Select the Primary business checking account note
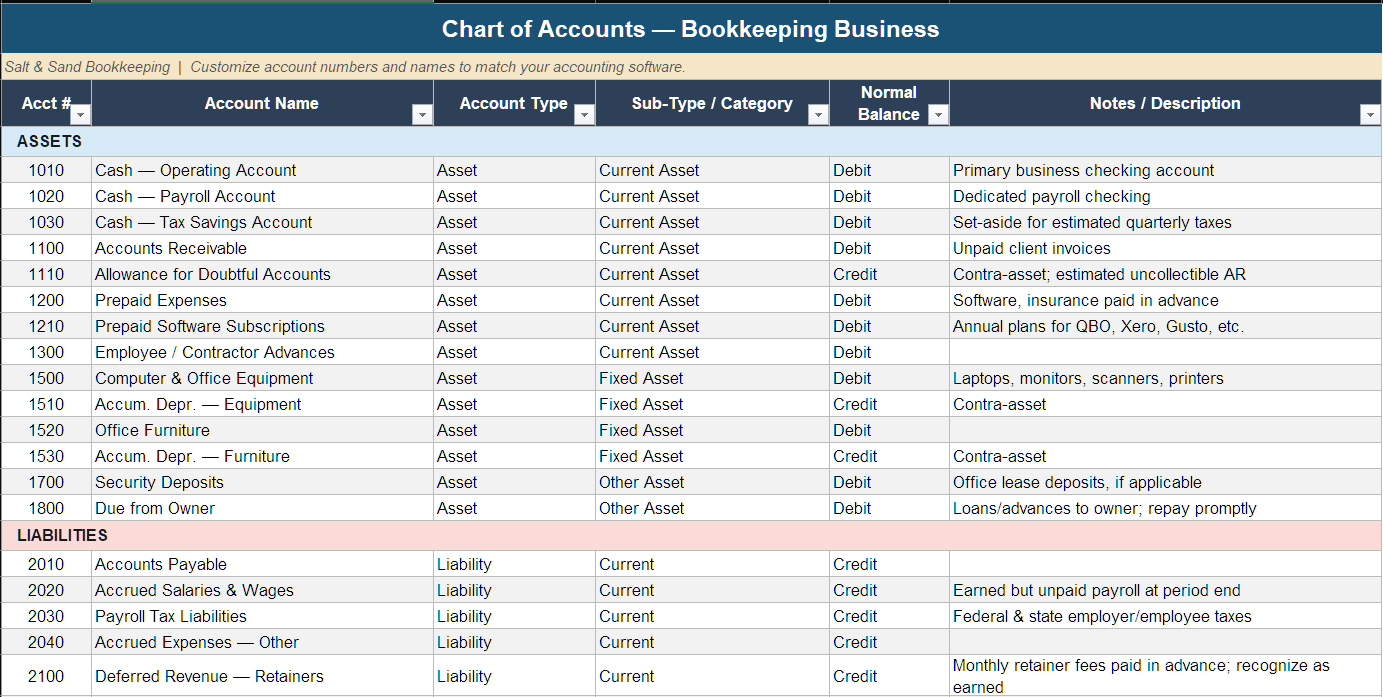This screenshot has height=697, width=1383. 1166,170
